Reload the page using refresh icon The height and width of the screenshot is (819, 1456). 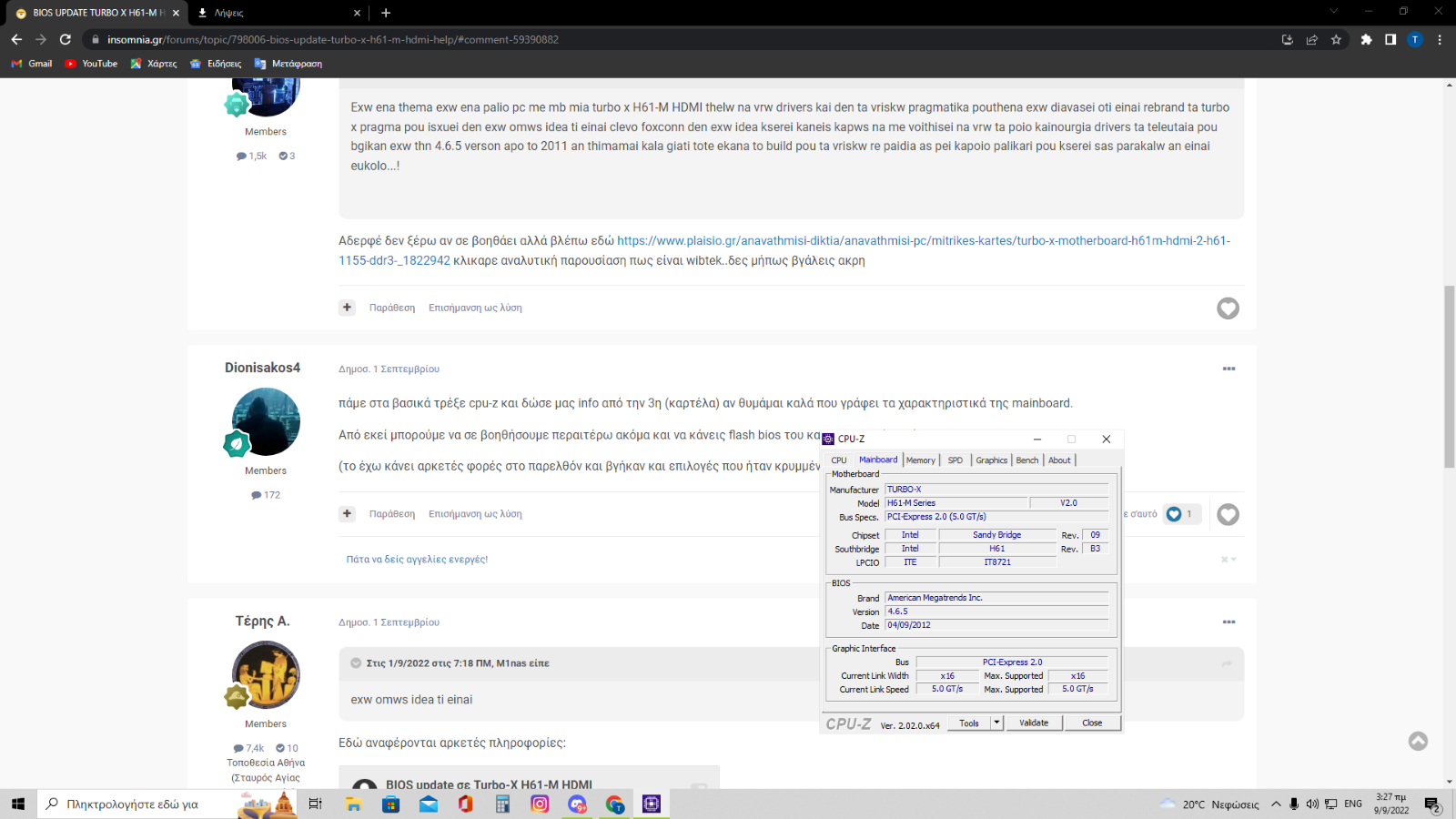(66, 39)
